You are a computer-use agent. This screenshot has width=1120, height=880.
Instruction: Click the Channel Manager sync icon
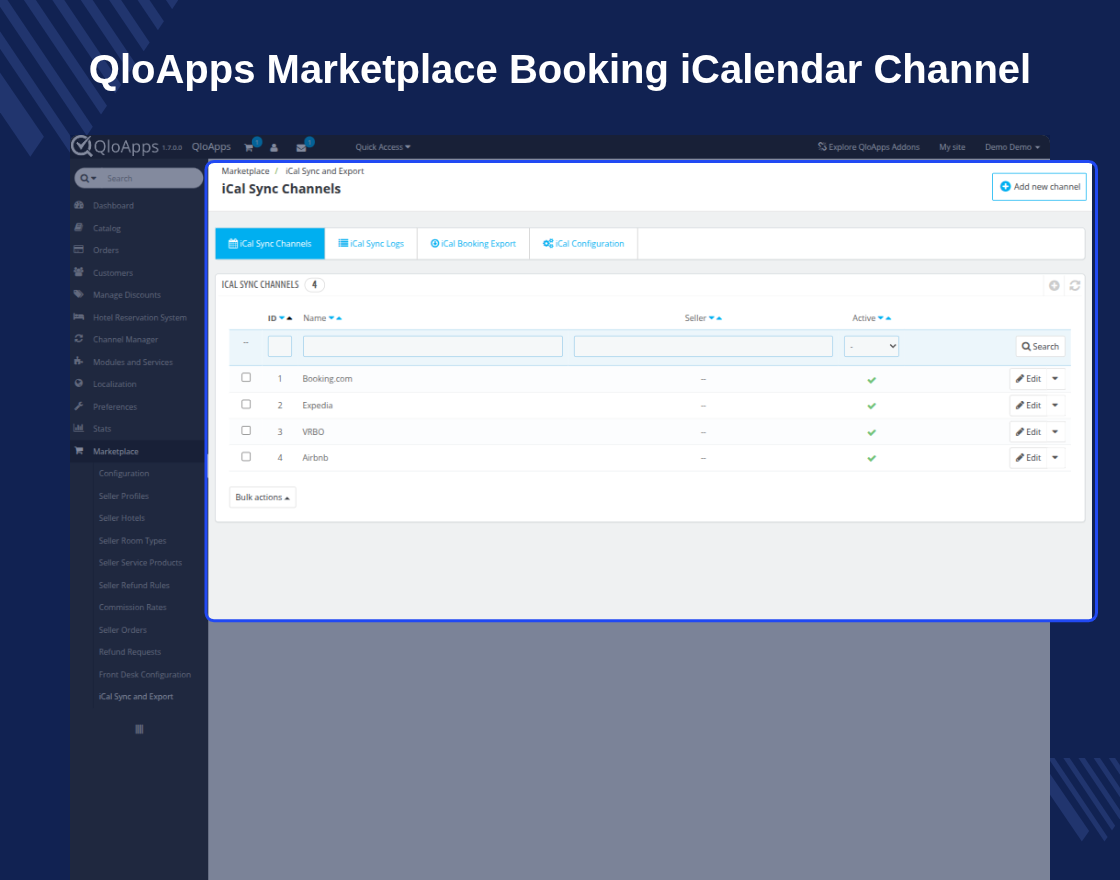[79, 339]
